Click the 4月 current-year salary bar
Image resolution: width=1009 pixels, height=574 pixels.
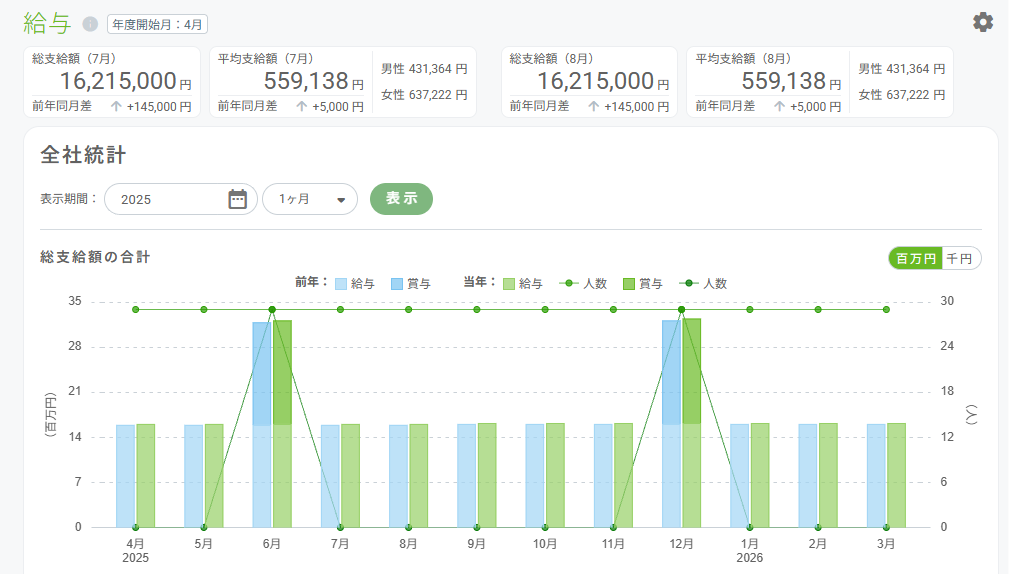(x=146, y=476)
